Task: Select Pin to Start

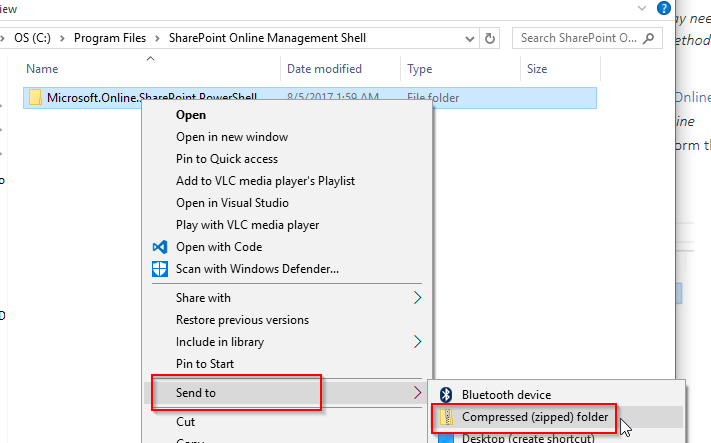Action: pyautogui.click(x=205, y=364)
